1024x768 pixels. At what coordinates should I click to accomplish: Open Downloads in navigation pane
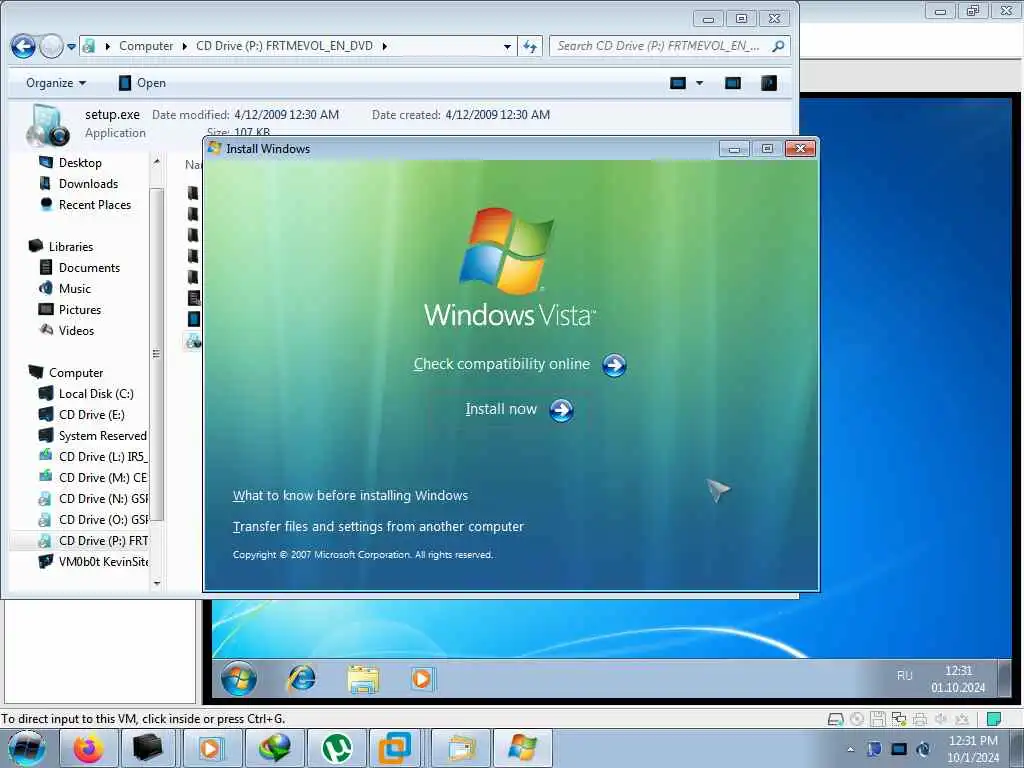pos(79,184)
